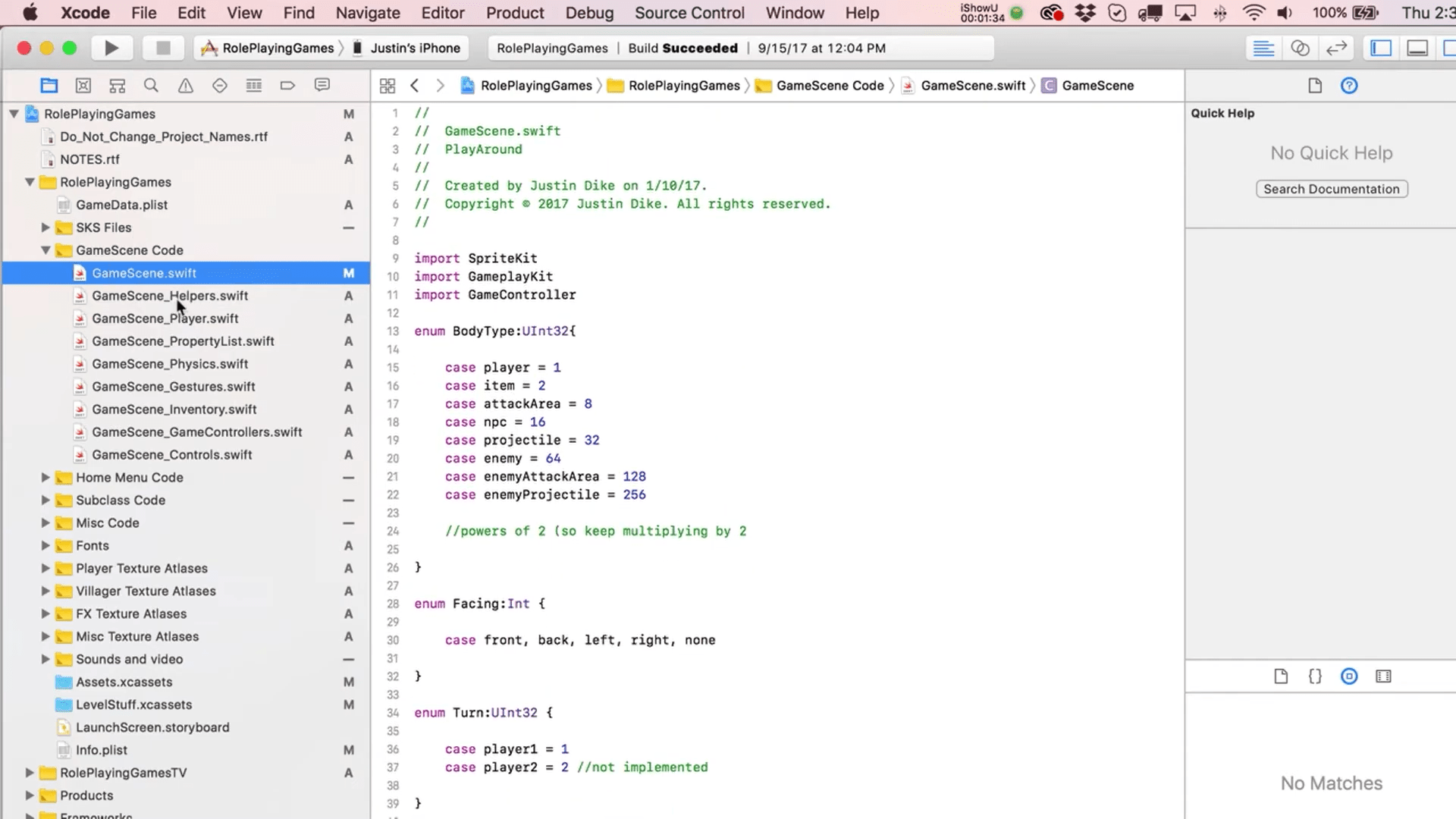Toggle the Quick Help inspector
The image size is (1456, 819).
click(1349, 86)
